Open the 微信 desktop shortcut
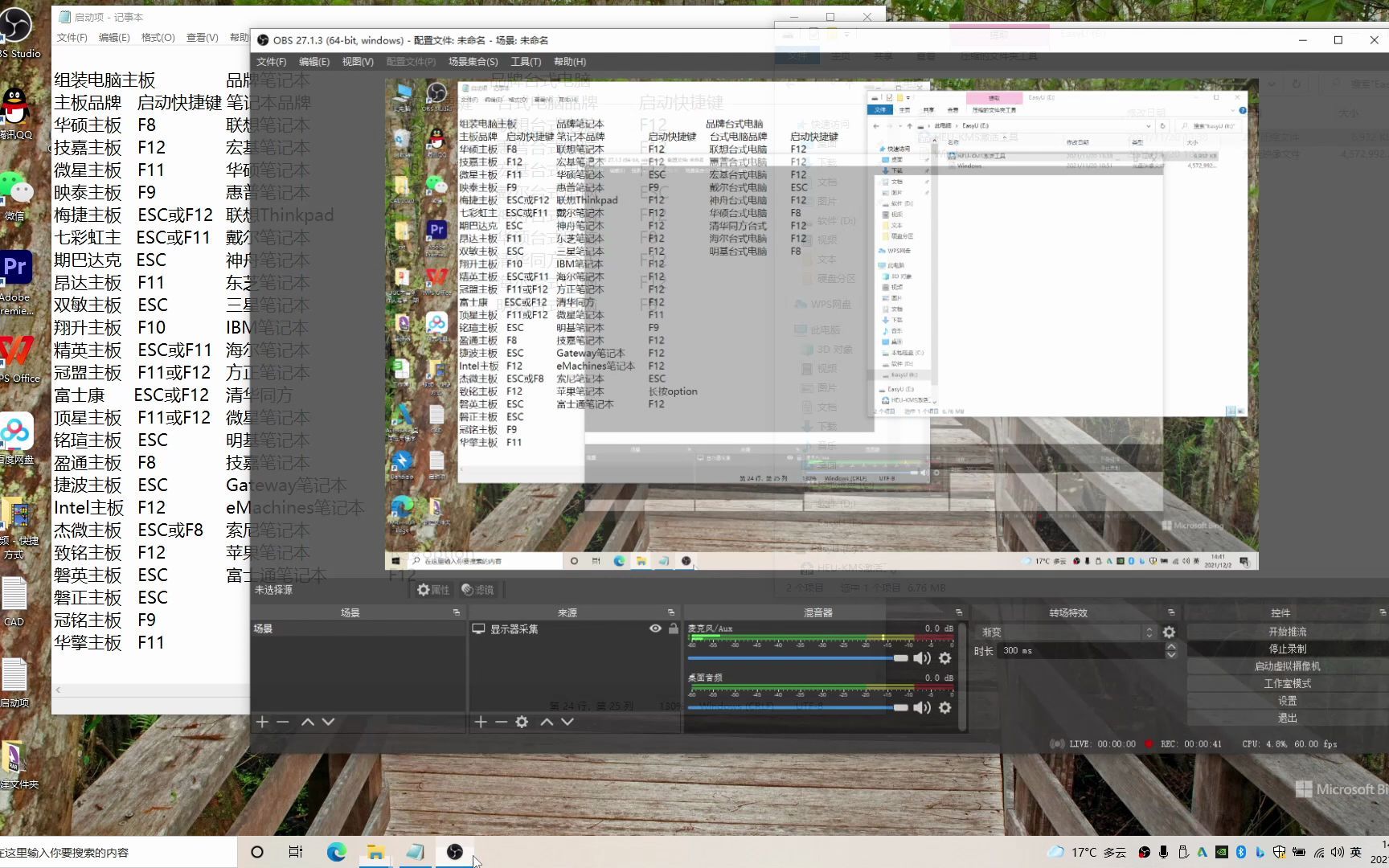1389x868 pixels. click(x=16, y=195)
